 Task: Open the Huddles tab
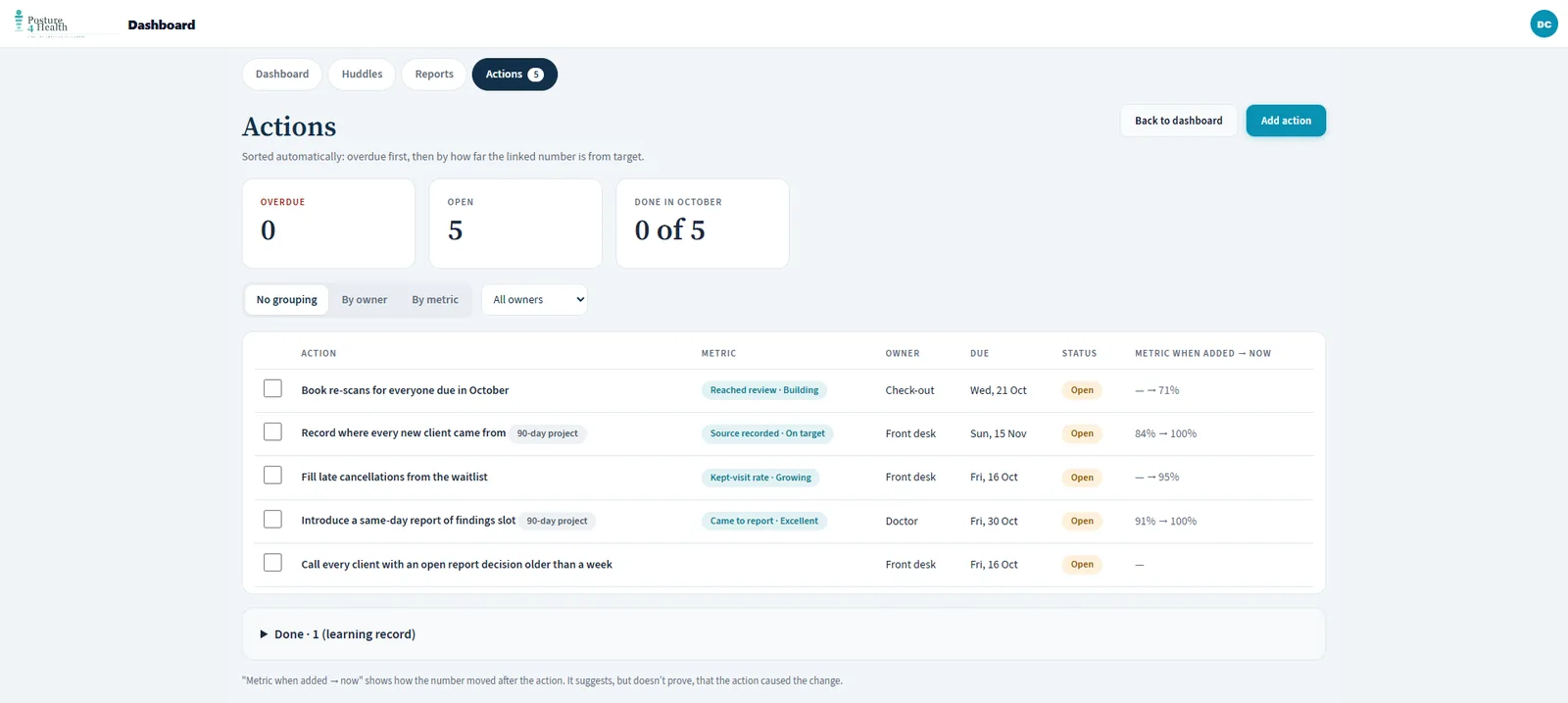[362, 74]
